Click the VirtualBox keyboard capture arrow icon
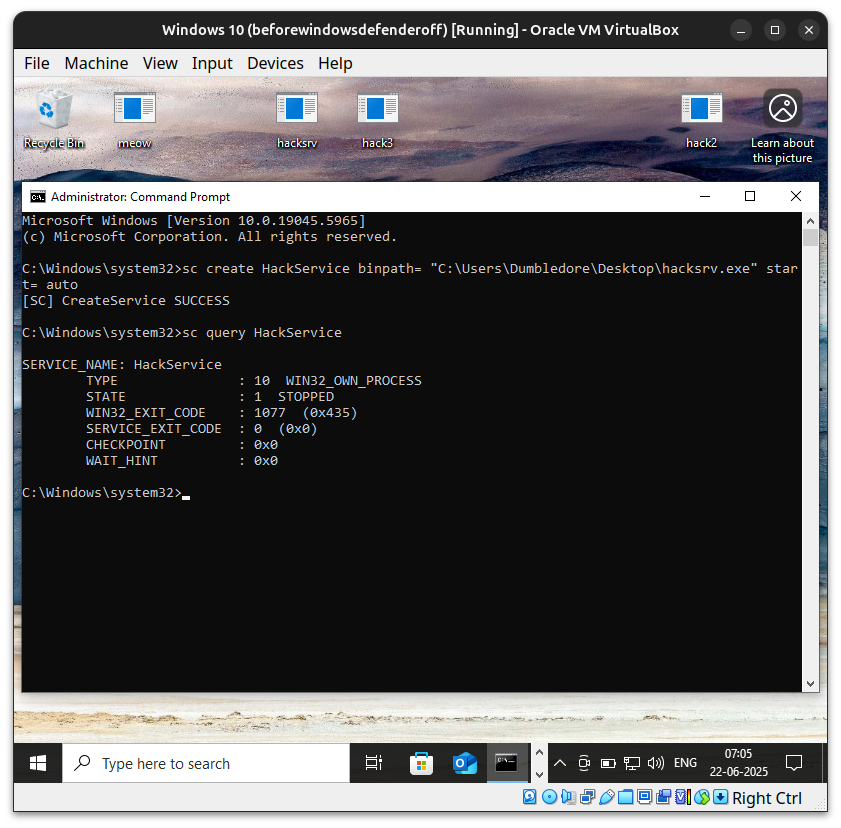This screenshot has height=828, width=841. [x=721, y=797]
